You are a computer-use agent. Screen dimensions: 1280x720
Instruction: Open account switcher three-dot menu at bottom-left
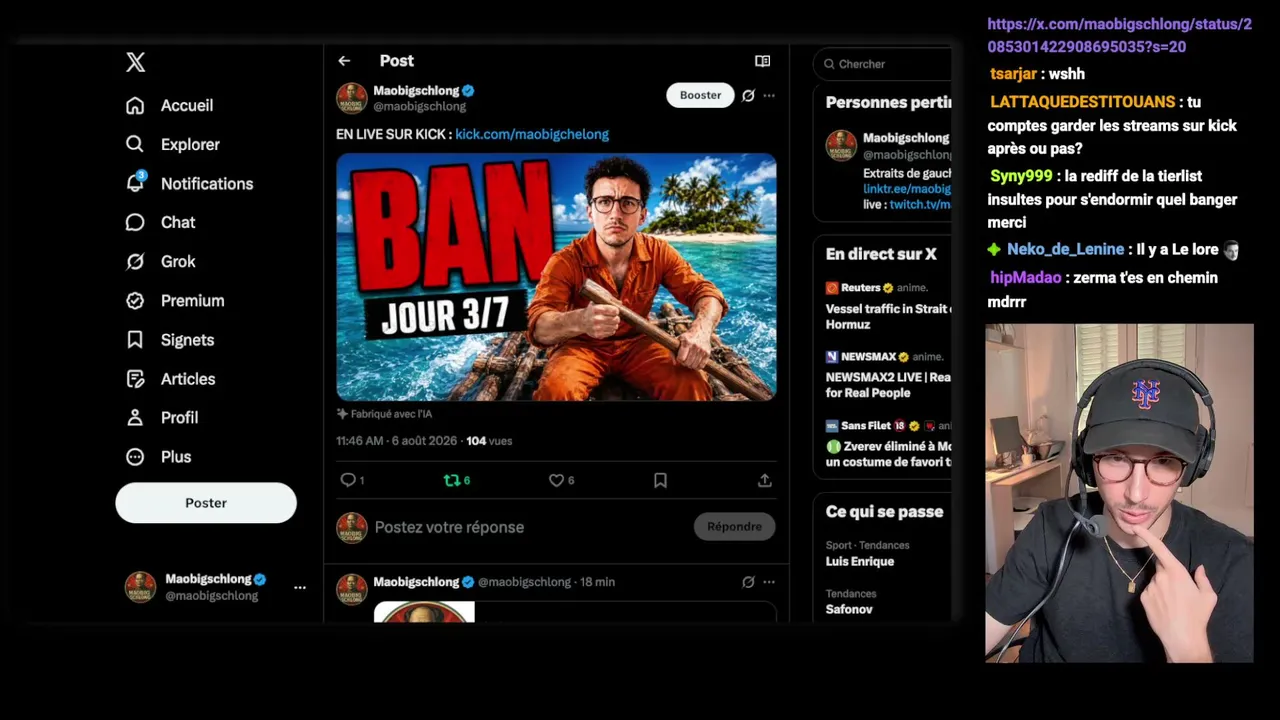pyautogui.click(x=300, y=587)
